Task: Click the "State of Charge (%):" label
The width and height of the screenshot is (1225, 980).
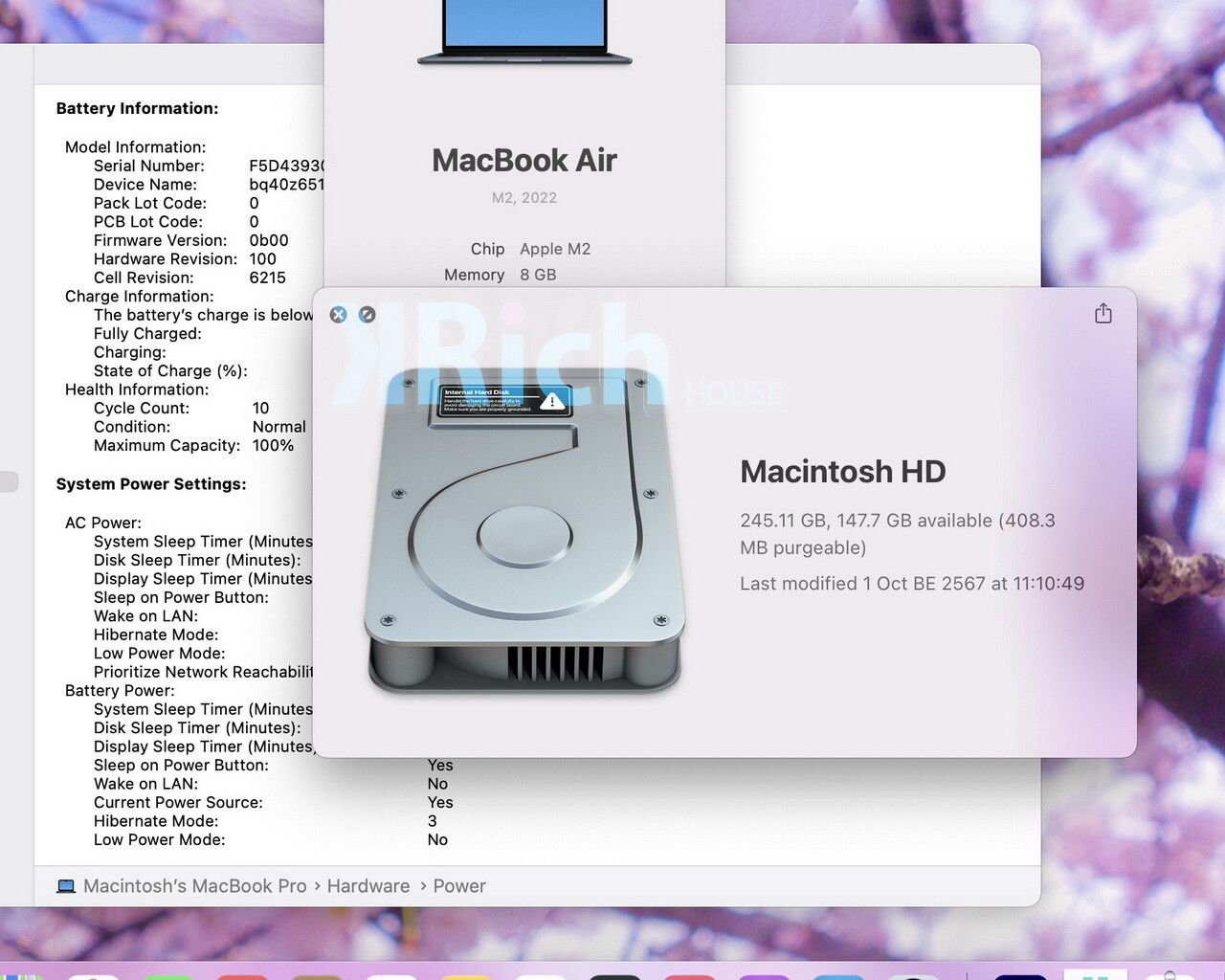Action: click(x=170, y=371)
